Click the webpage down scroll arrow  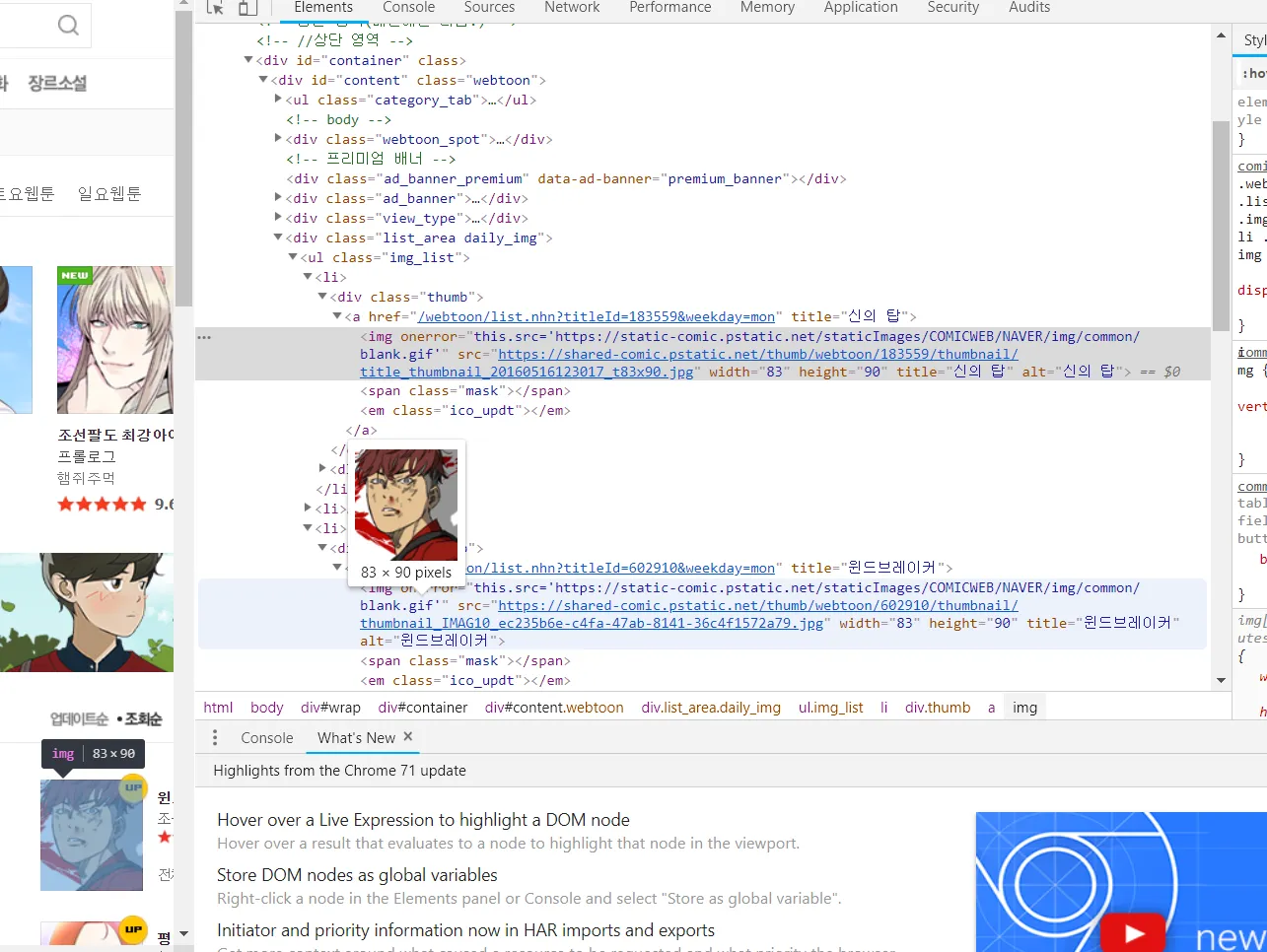click(183, 933)
